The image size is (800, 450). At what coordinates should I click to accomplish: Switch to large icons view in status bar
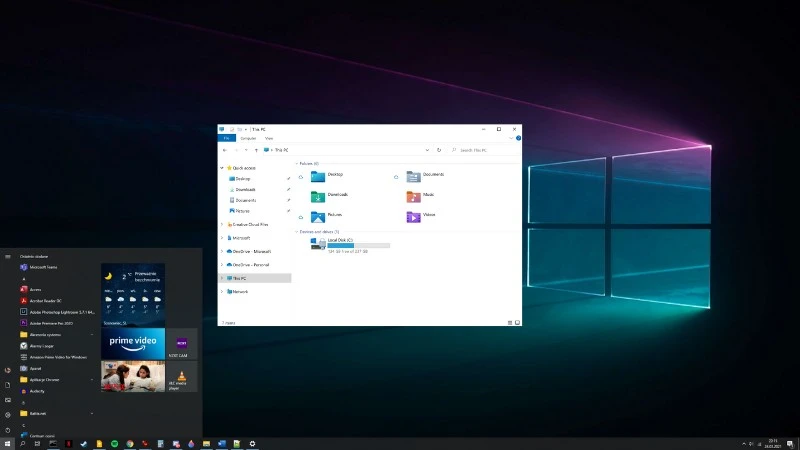point(517,322)
